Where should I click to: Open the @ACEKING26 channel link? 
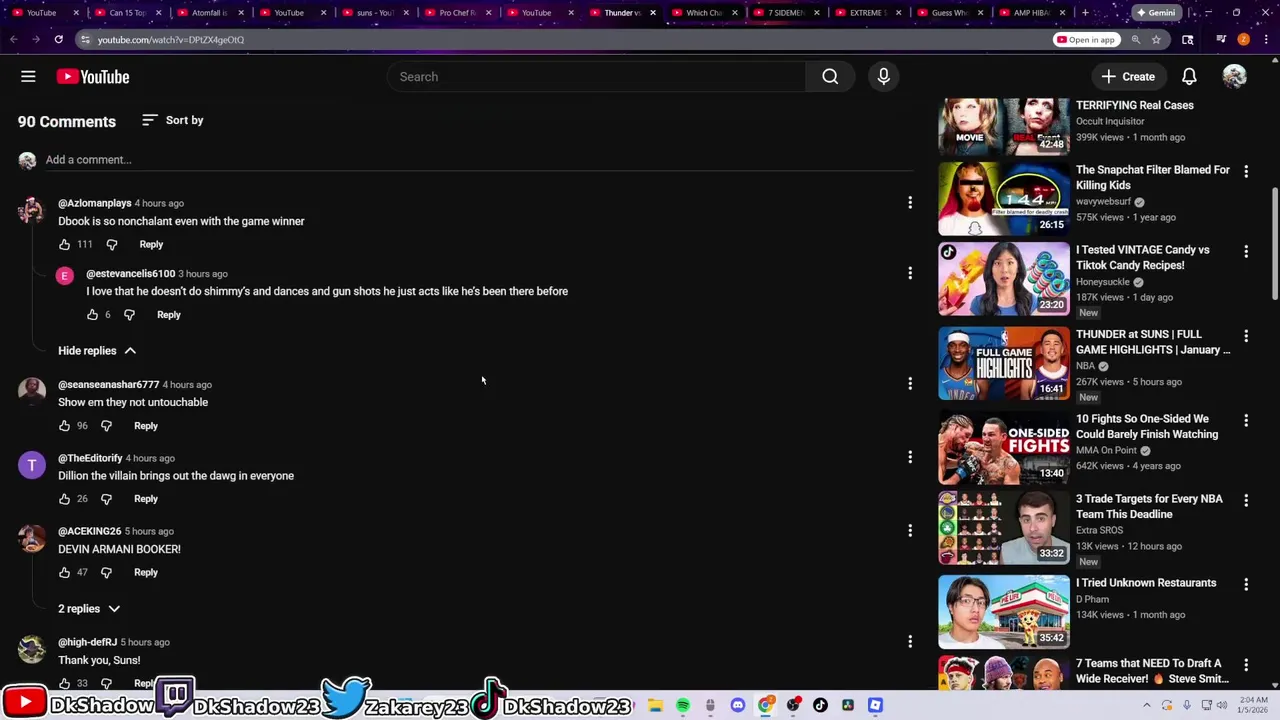coord(89,531)
